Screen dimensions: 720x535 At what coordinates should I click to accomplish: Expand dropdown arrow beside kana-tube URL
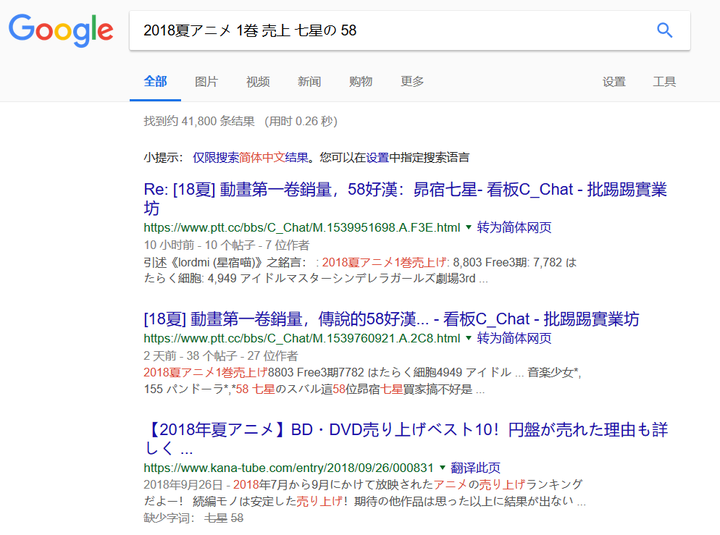coord(443,467)
